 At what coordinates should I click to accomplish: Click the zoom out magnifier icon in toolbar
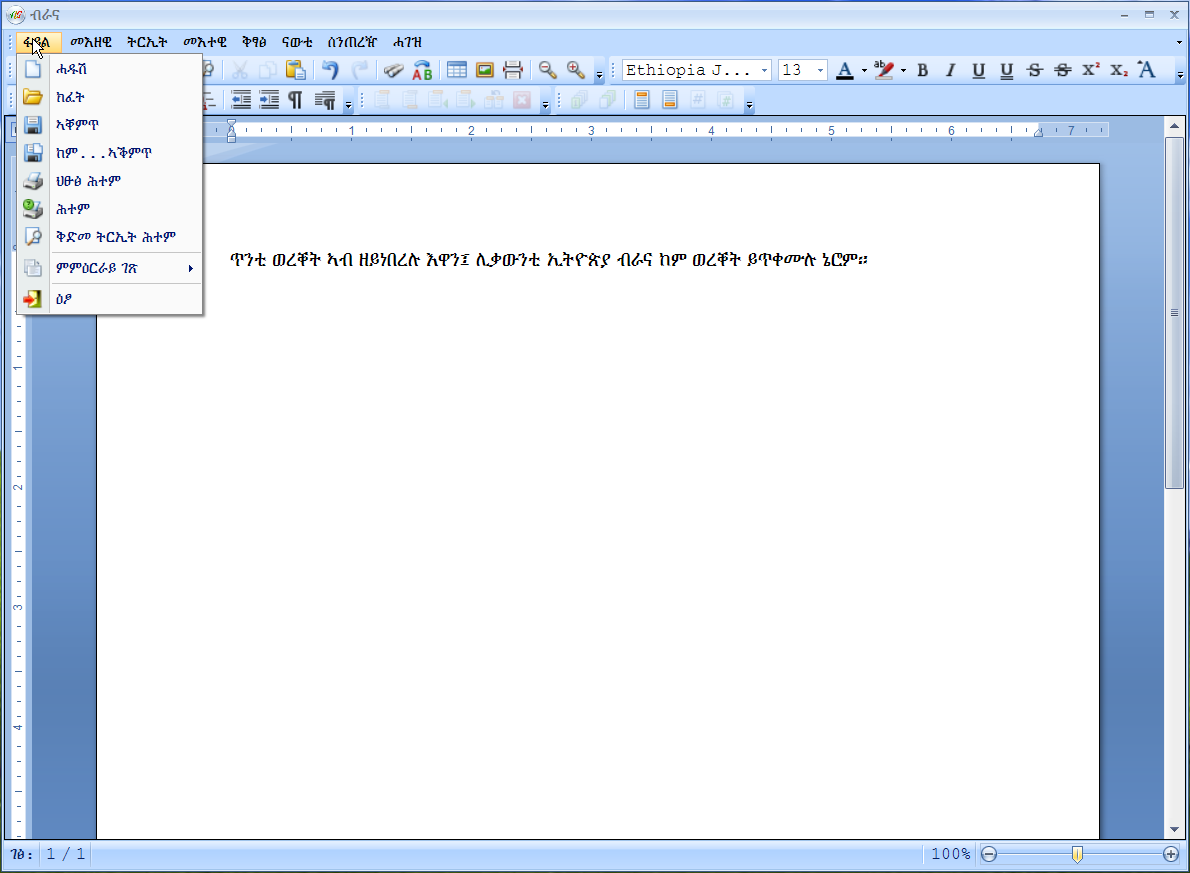coord(547,70)
